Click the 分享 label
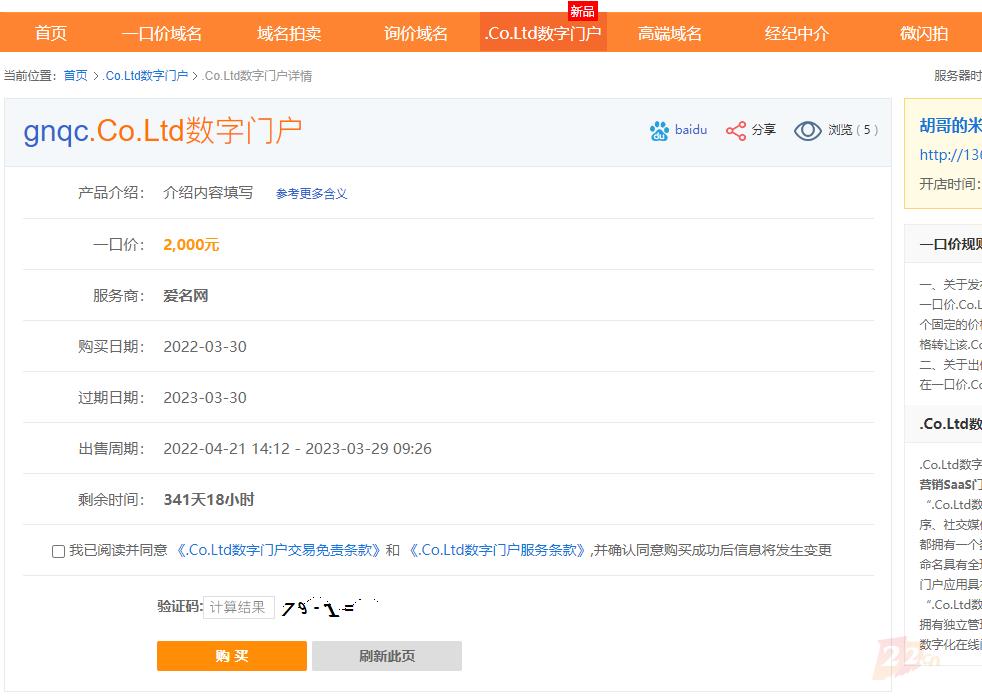The height and width of the screenshot is (696, 982). (x=763, y=130)
